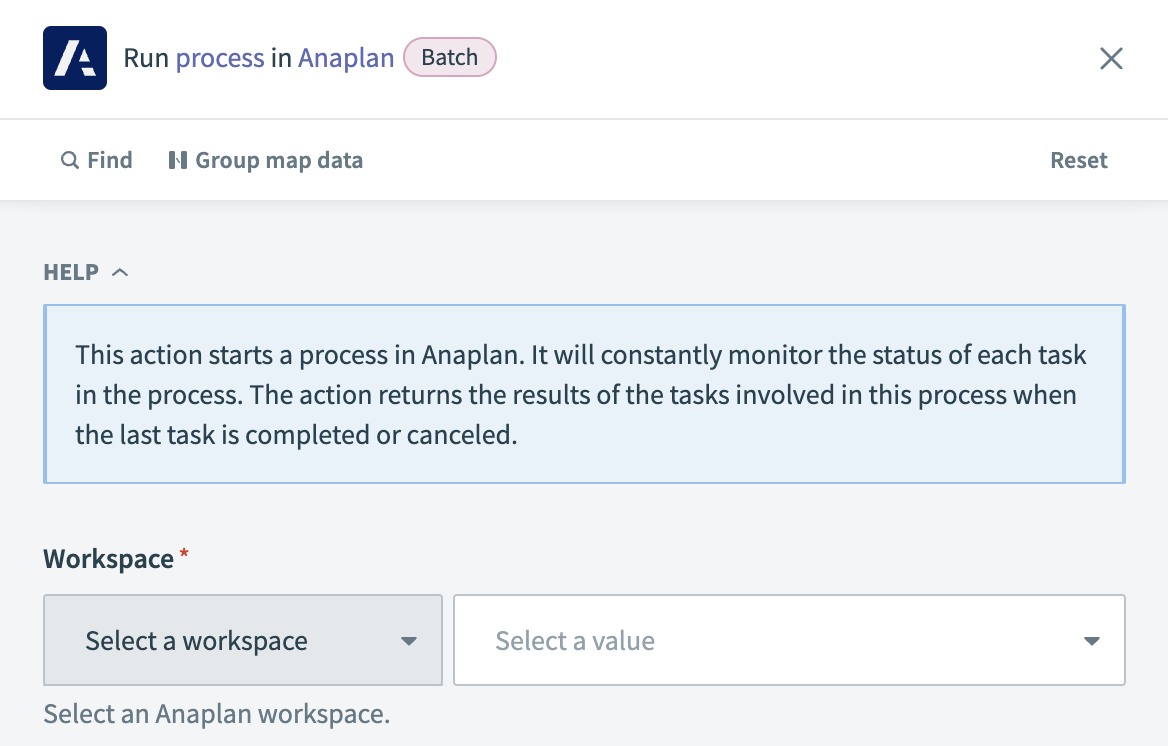The height and width of the screenshot is (746, 1168).
Task: Open Group map data view
Action: [x=265, y=160]
